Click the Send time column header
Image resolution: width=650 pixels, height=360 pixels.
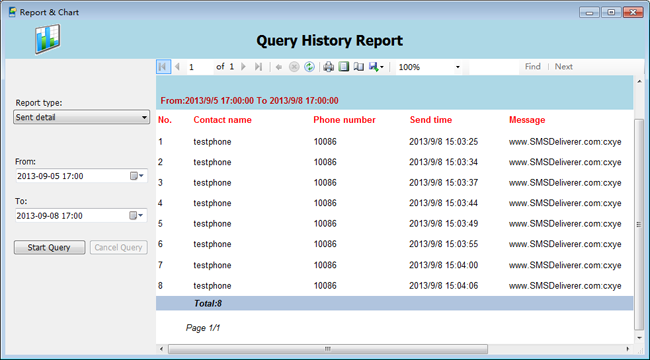point(431,120)
